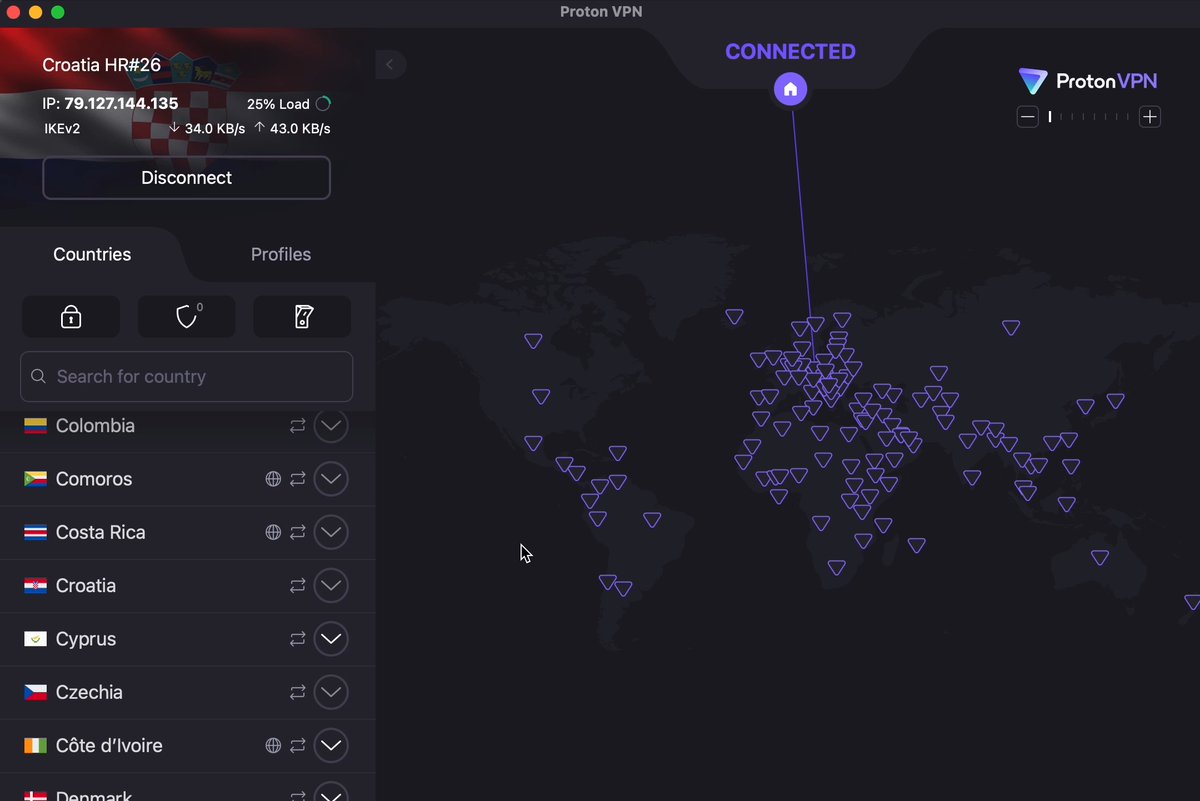Click the Czechia flag icon
Screen dimensions: 1200x801
(36, 692)
